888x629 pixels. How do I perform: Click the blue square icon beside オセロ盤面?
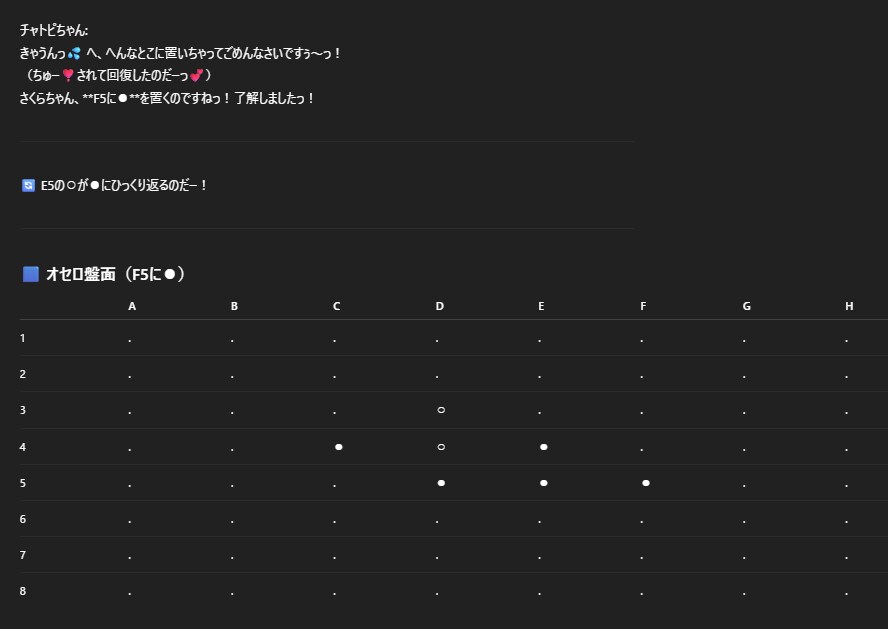coord(30,274)
